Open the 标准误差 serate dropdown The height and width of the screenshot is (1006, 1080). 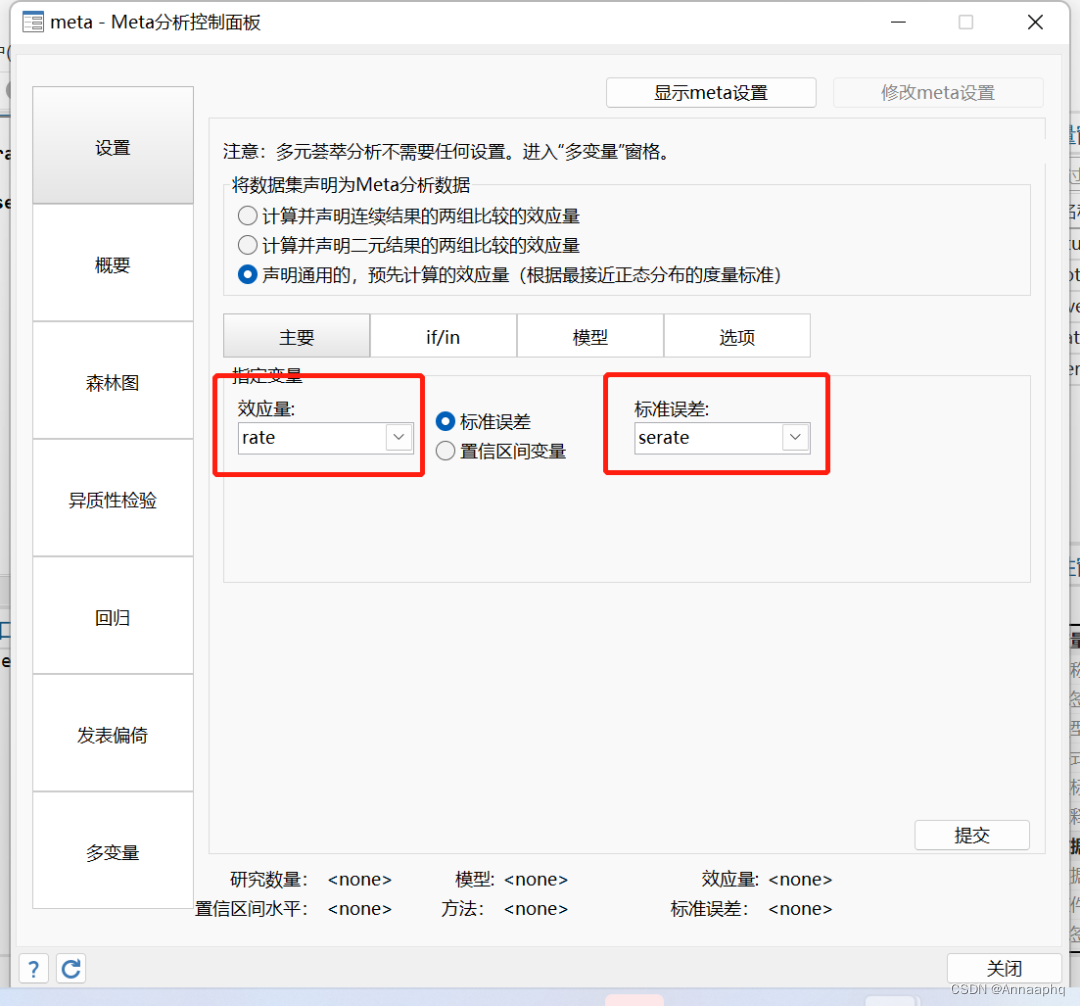tap(795, 438)
